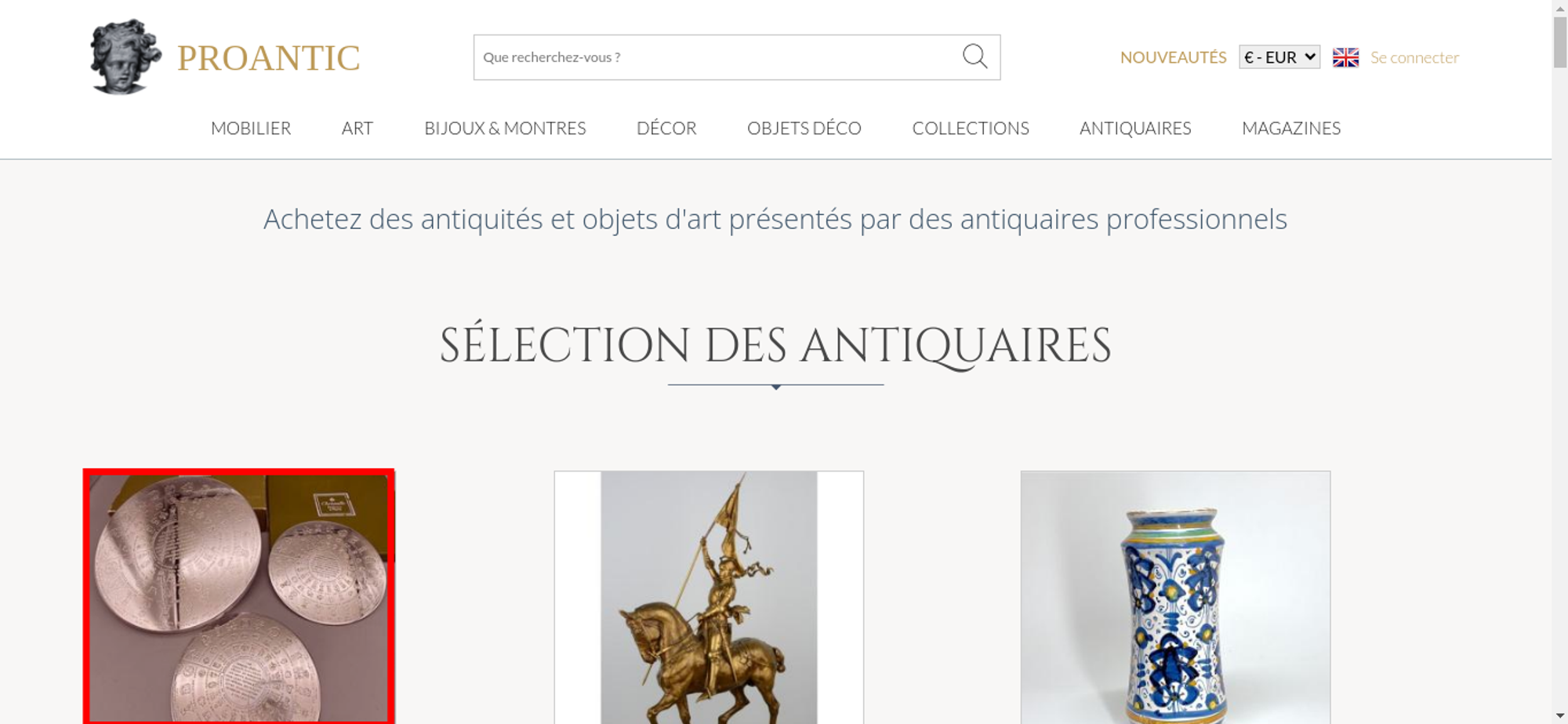
Task: Open the ART menu
Action: [x=358, y=128]
